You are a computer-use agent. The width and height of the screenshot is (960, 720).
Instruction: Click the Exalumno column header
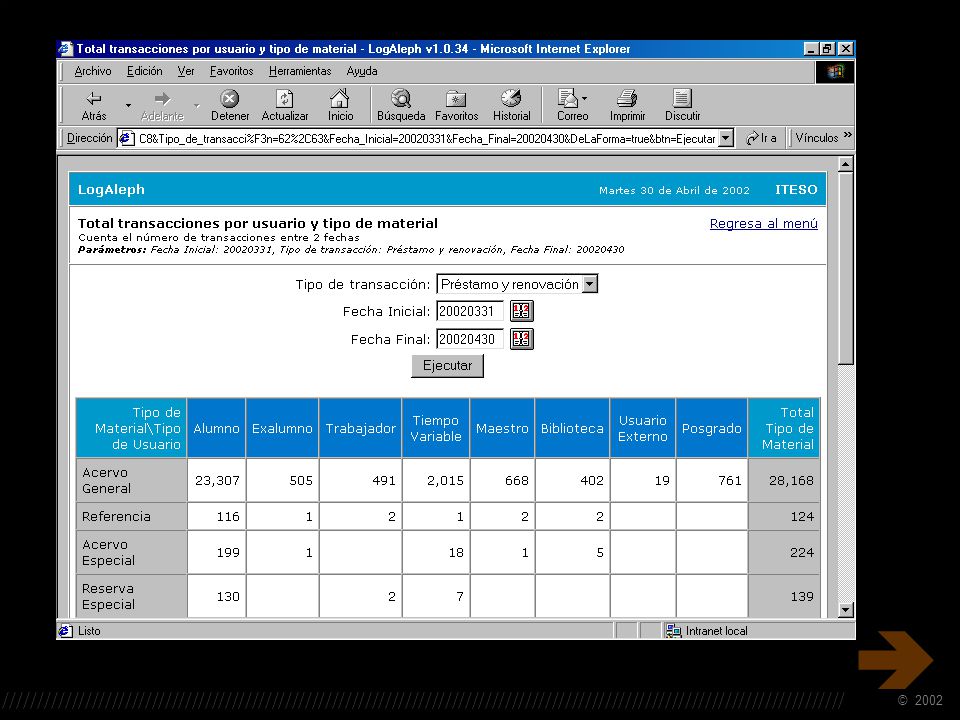(x=282, y=428)
